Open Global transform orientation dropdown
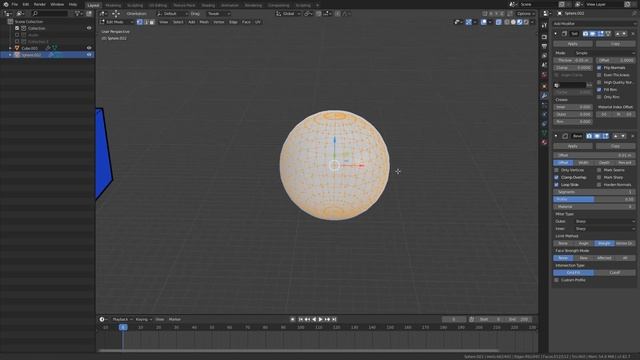 point(288,13)
